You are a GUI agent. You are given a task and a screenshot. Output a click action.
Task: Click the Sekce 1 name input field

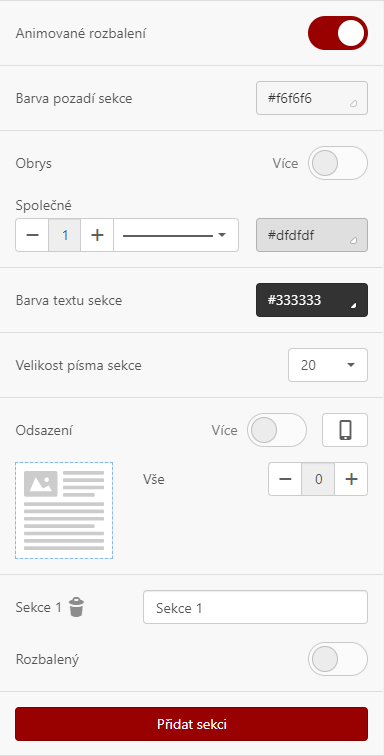tap(256, 608)
